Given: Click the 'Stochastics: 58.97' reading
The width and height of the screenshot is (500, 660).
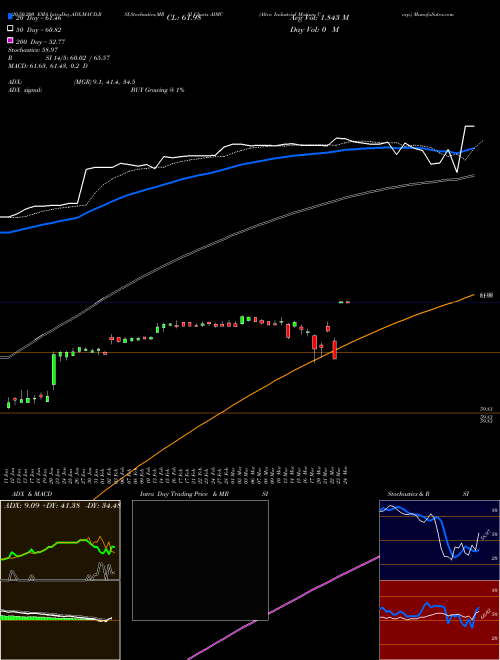Looking at the screenshot, I should pos(33,50).
